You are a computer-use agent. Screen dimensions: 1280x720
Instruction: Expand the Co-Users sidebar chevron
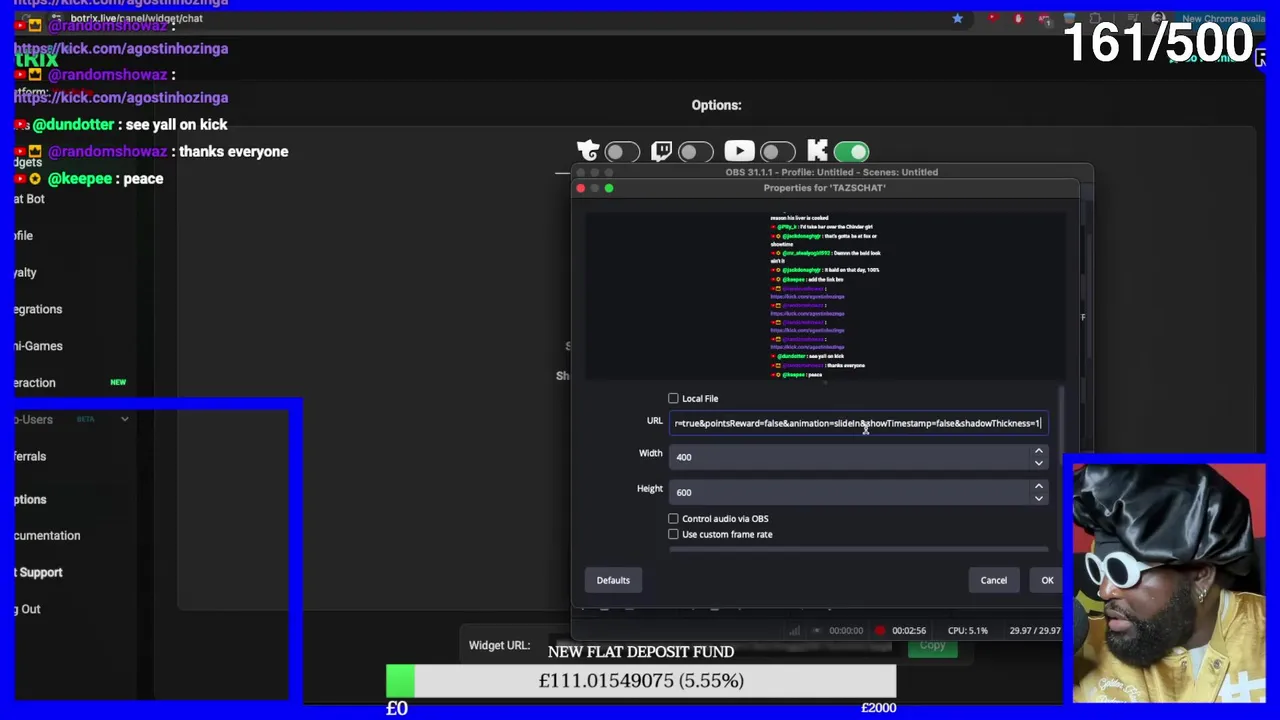click(125, 419)
